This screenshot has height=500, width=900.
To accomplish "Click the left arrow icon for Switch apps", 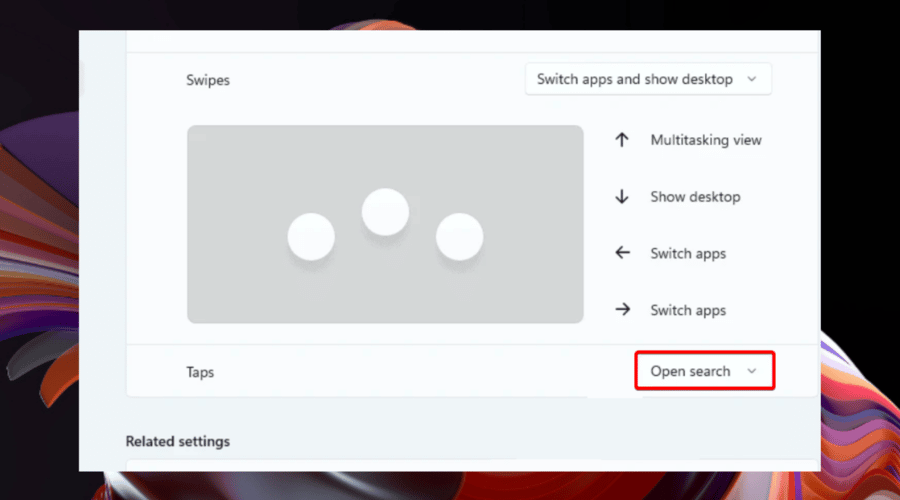I will point(622,253).
